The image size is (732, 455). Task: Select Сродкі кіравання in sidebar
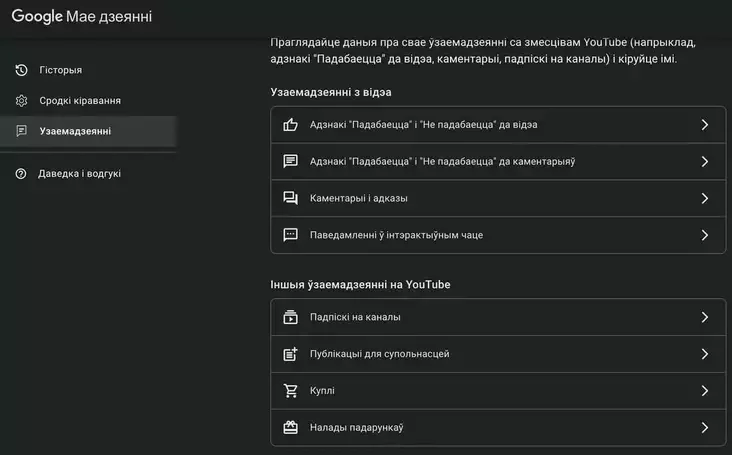click(80, 101)
